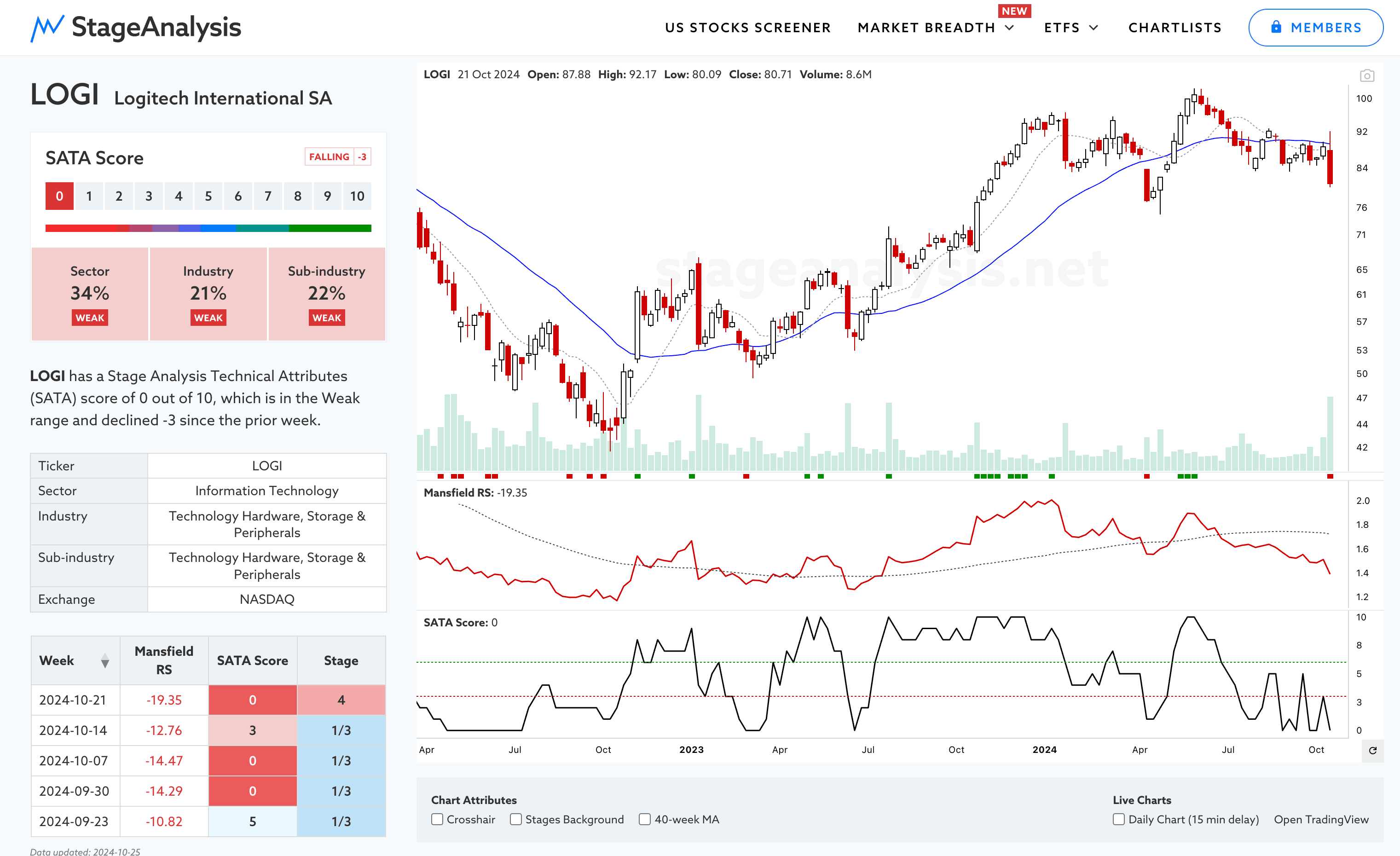This screenshot has width=1400, height=856.
Task: Click SATA score 3 cell for 2024-10-14
Action: 252,730
